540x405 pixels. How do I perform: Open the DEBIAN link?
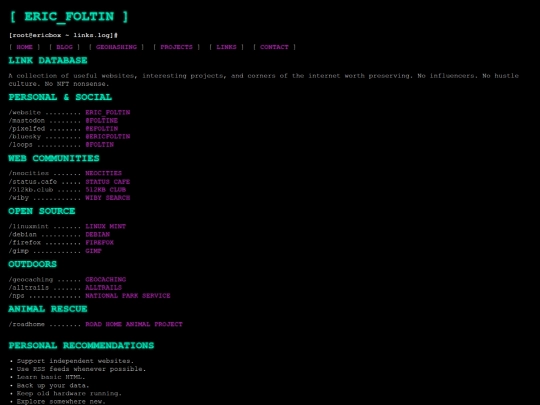tap(98, 235)
